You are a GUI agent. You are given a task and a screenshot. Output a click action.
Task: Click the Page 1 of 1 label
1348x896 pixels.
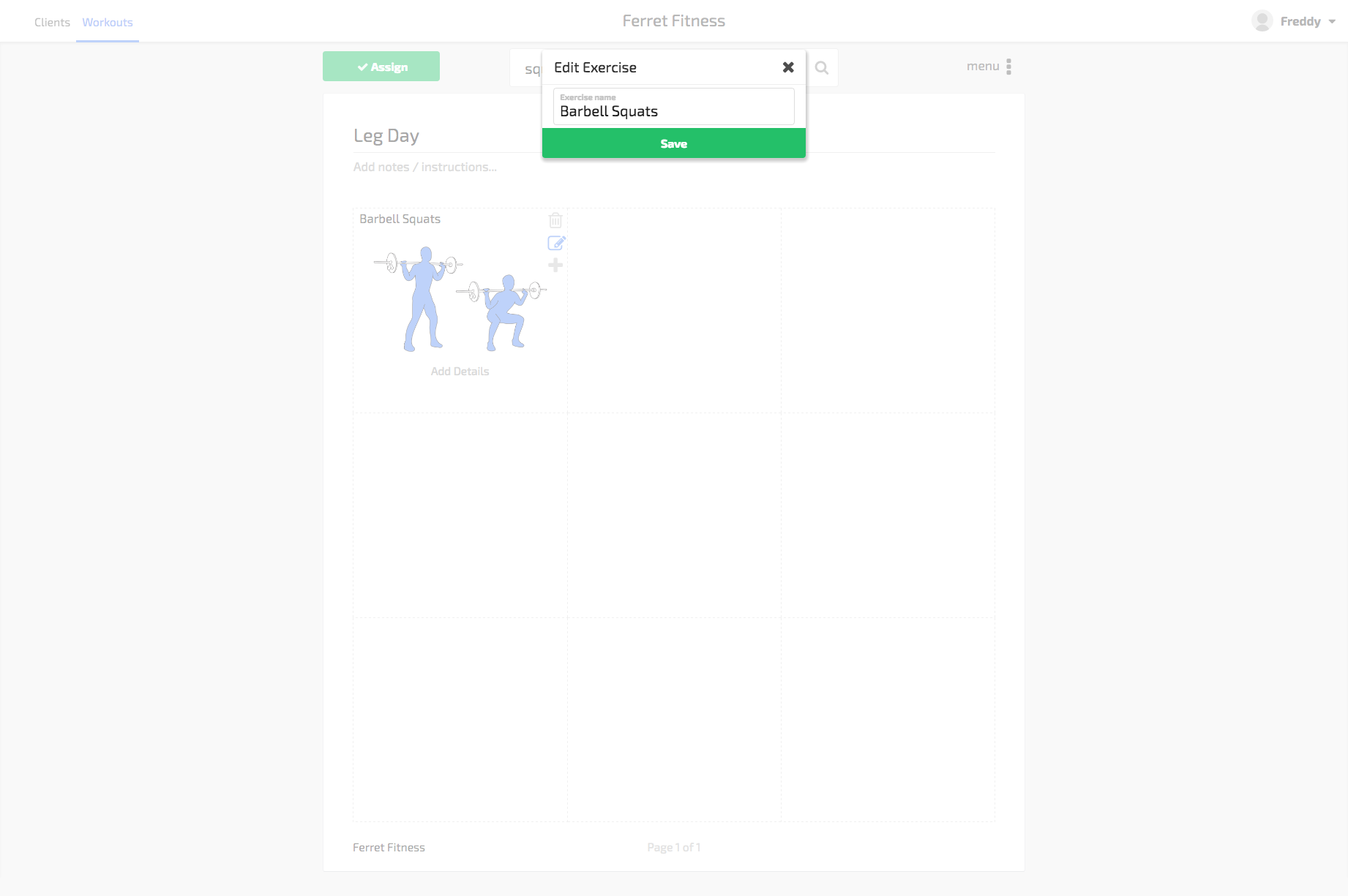pos(673,847)
